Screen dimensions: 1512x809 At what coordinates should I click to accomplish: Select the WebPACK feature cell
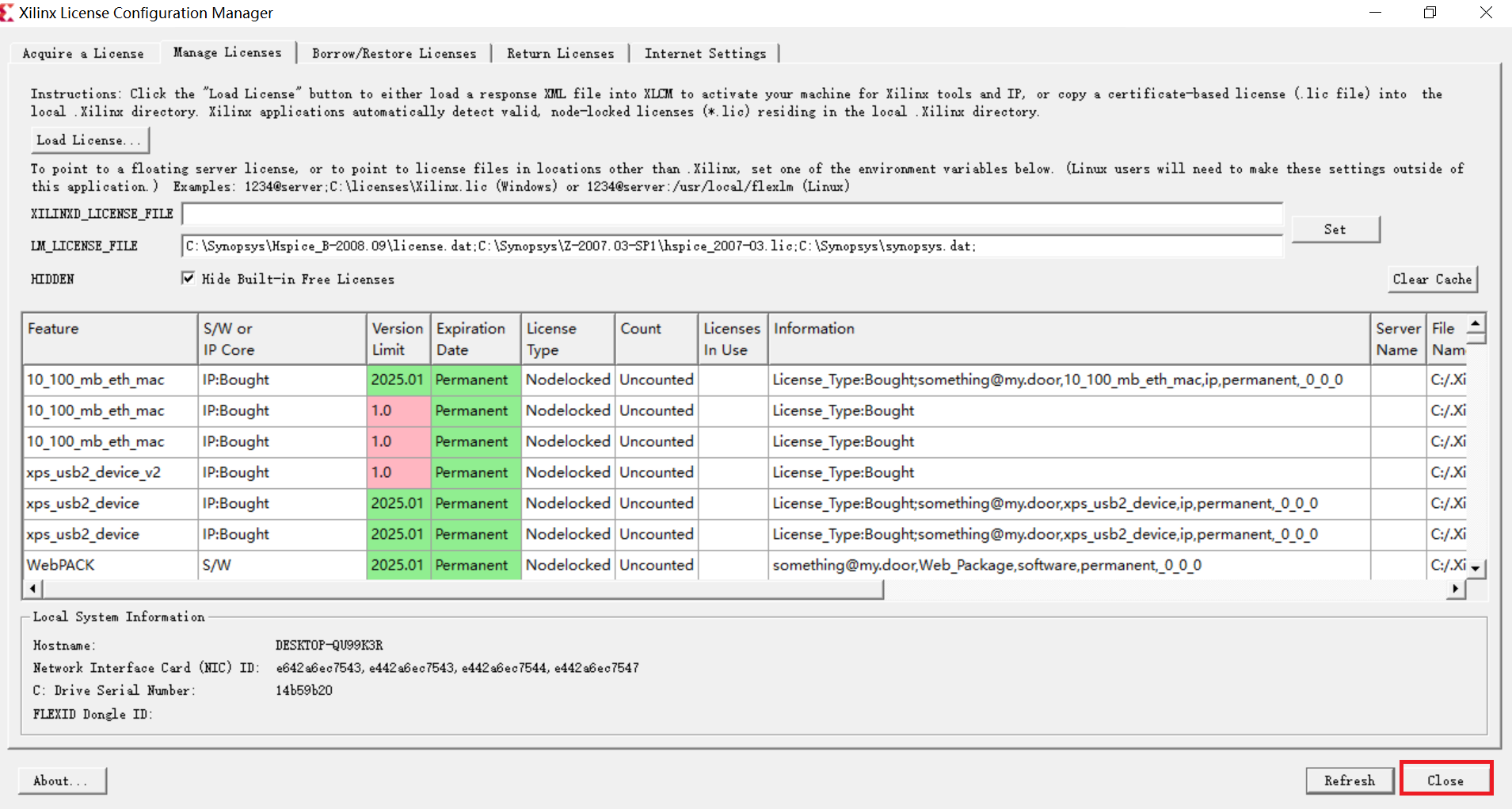coord(110,565)
